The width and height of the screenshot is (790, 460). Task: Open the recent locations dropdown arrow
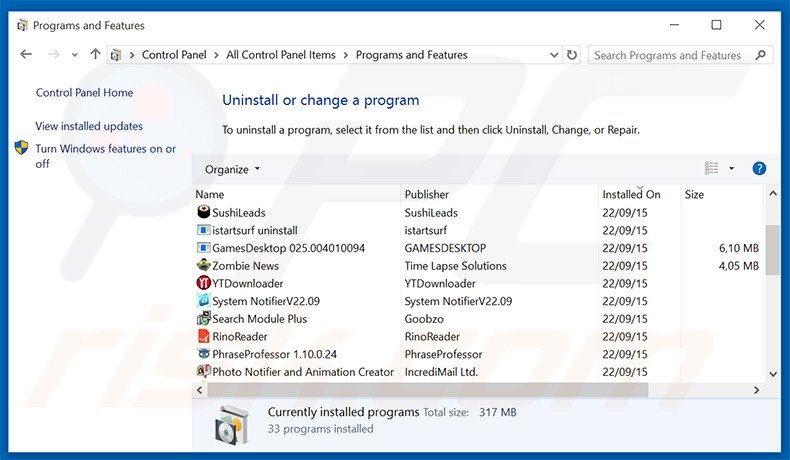75,55
